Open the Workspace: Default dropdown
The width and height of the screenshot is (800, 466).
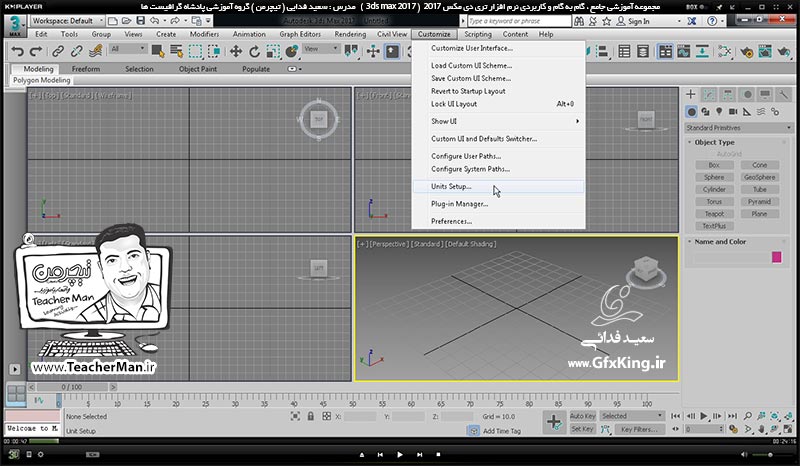pyautogui.click(x=67, y=20)
